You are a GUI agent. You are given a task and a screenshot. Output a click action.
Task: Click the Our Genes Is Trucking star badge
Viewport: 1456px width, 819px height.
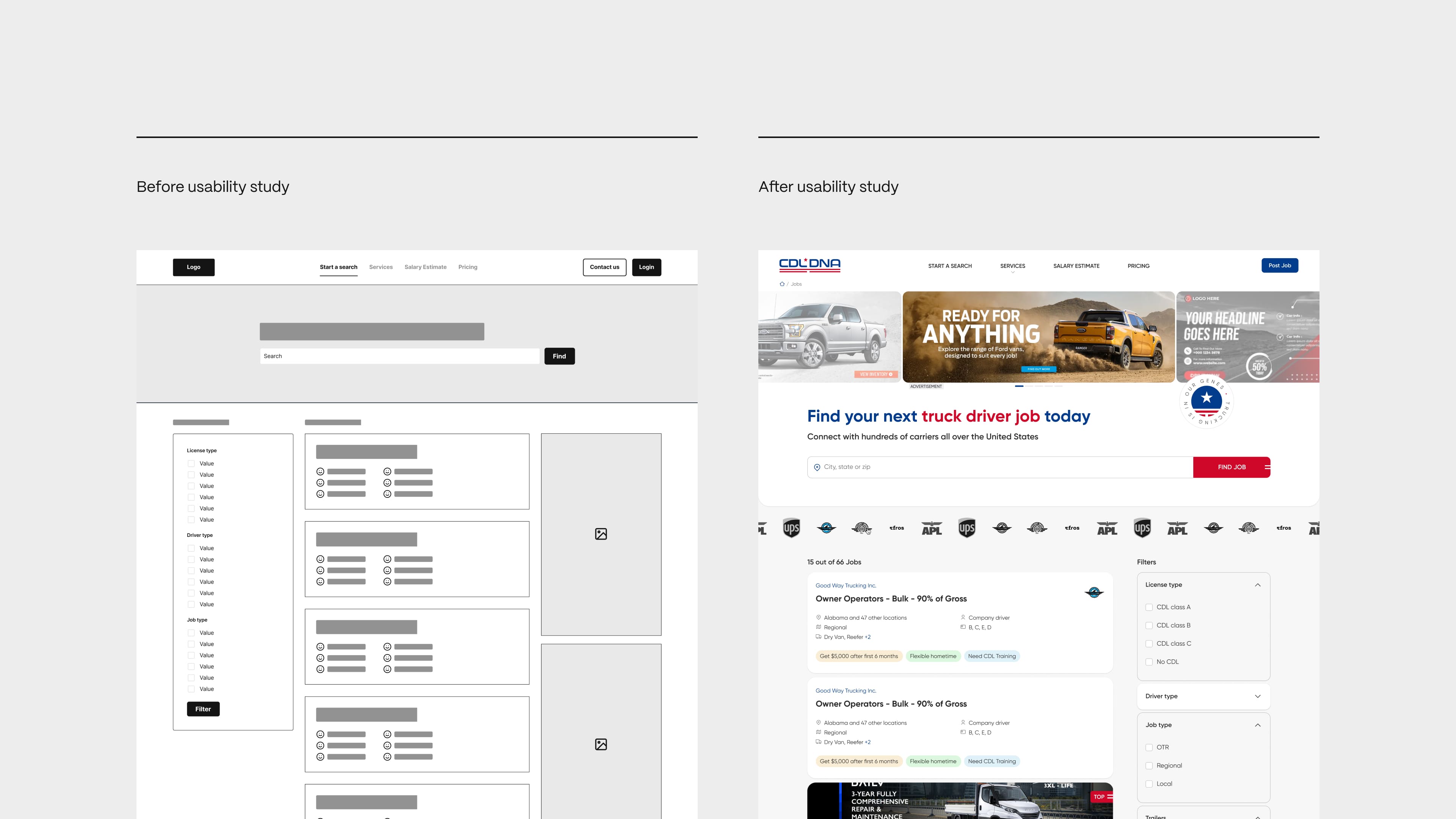(1206, 401)
